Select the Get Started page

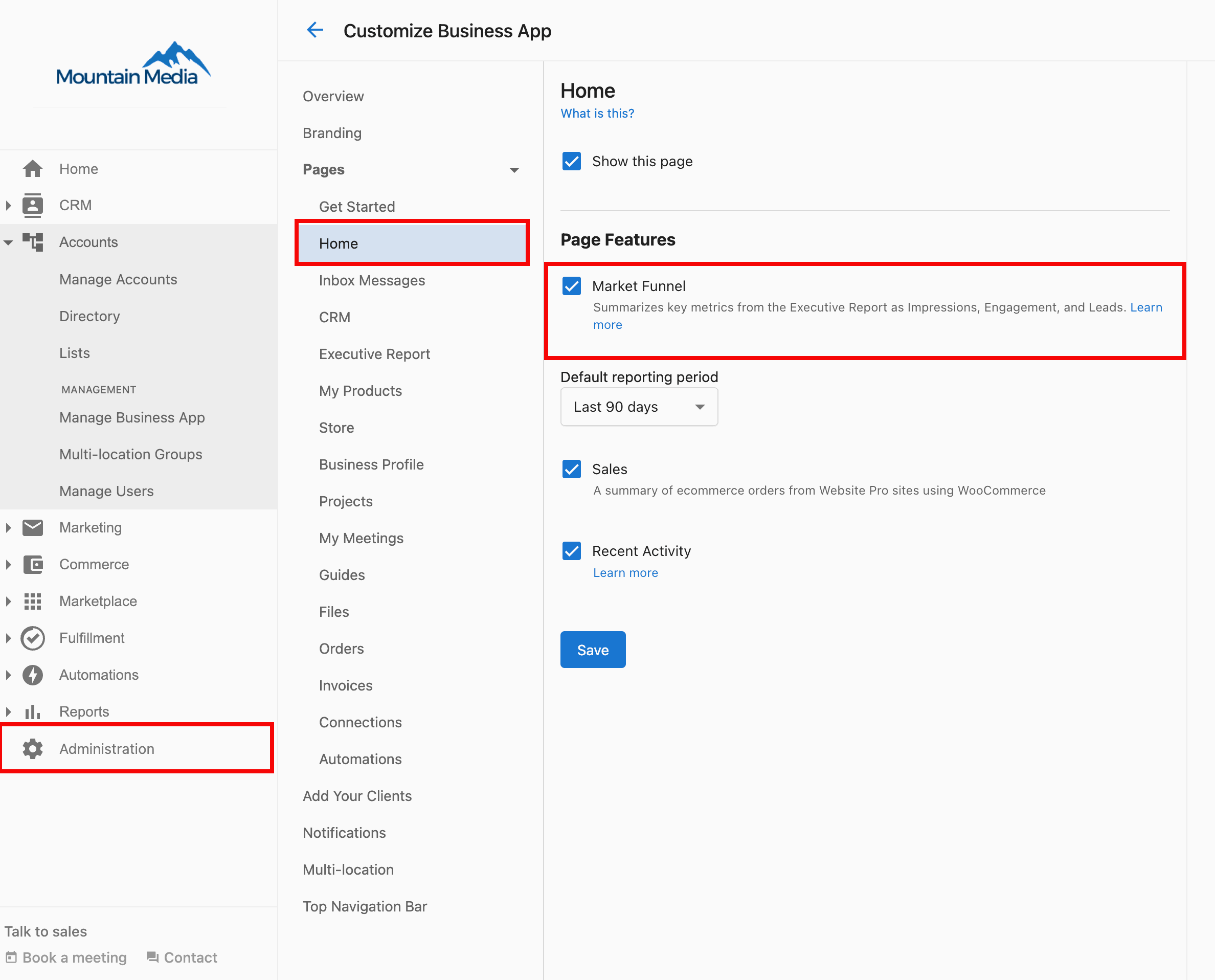pos(356,207)
